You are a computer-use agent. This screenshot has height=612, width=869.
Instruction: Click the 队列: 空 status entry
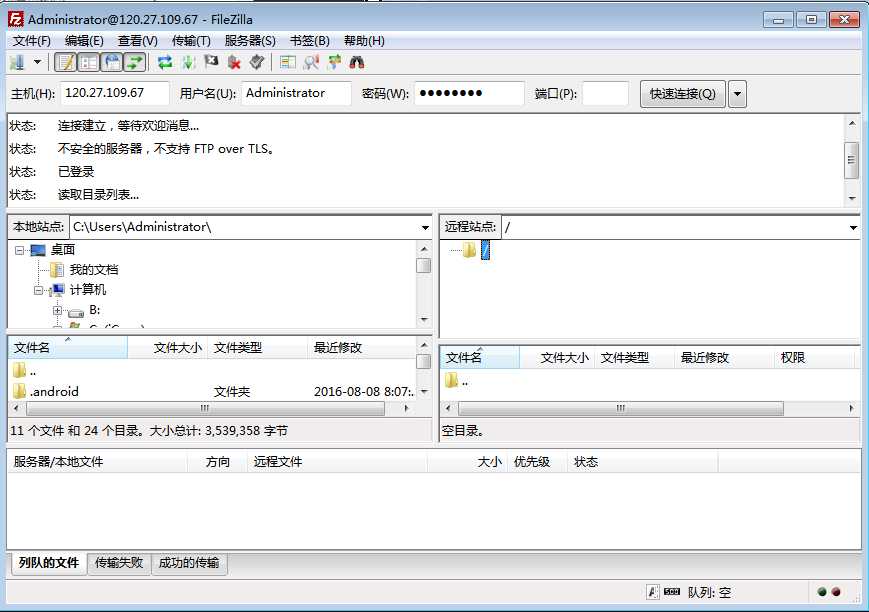(709, 593)
